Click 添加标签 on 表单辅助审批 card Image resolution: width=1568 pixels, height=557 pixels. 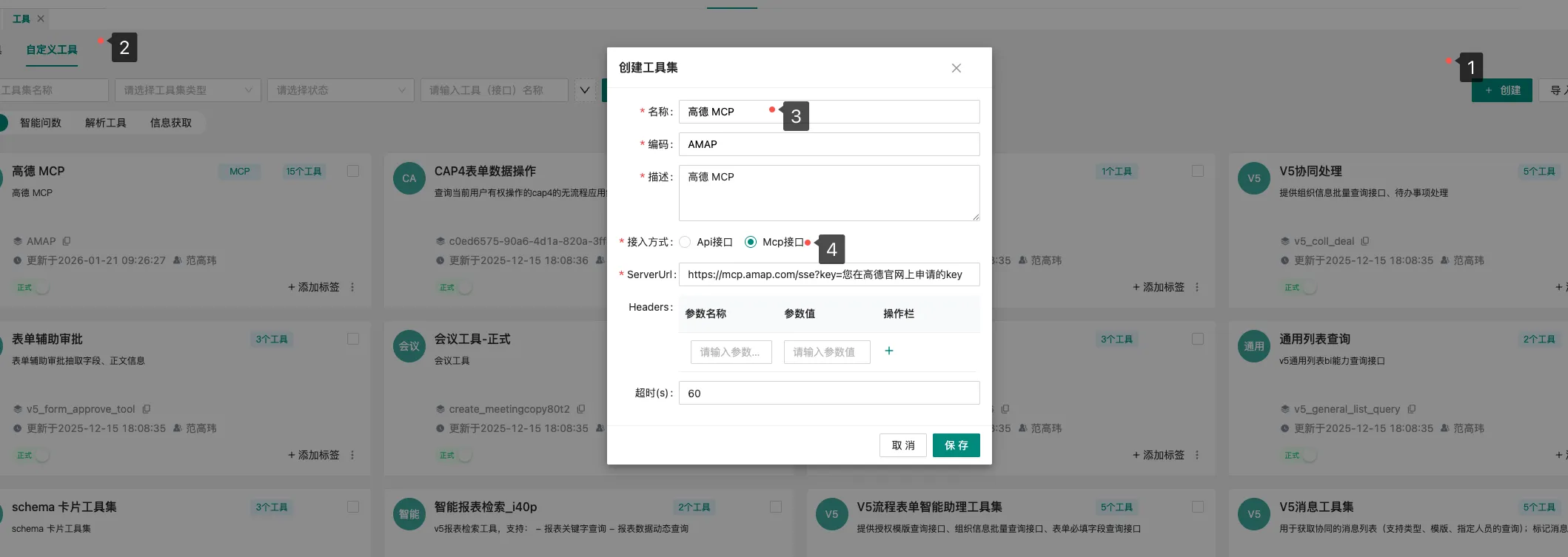(x=314, y=455)
